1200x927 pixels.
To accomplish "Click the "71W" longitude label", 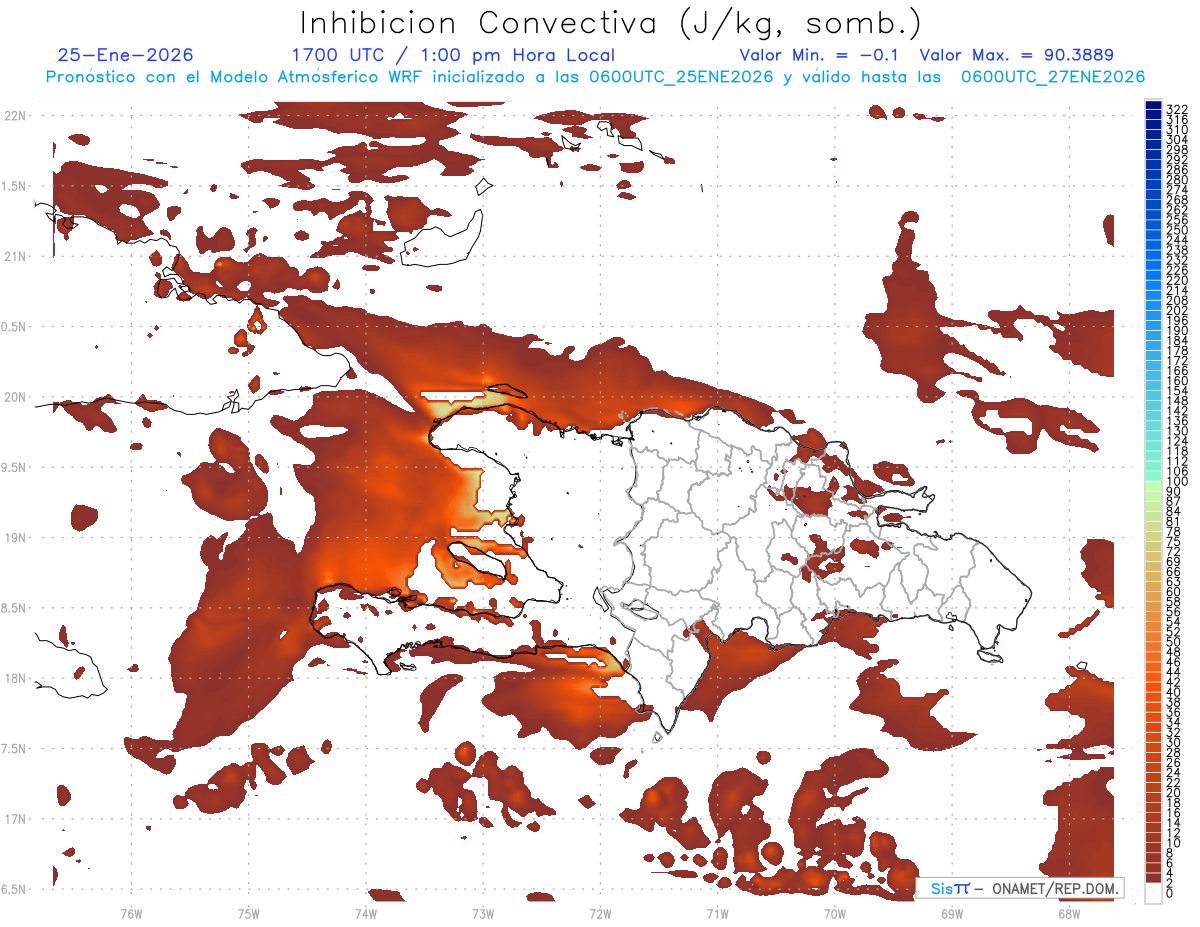I will click(x=717, y=913).
